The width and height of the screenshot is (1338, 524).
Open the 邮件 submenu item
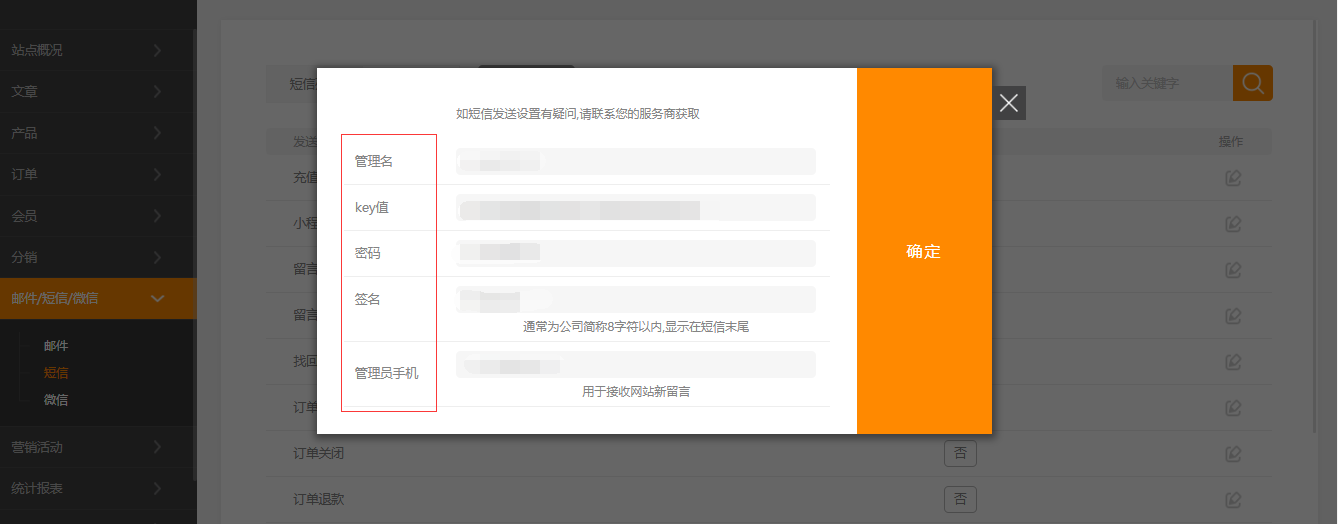pos(56,346)
